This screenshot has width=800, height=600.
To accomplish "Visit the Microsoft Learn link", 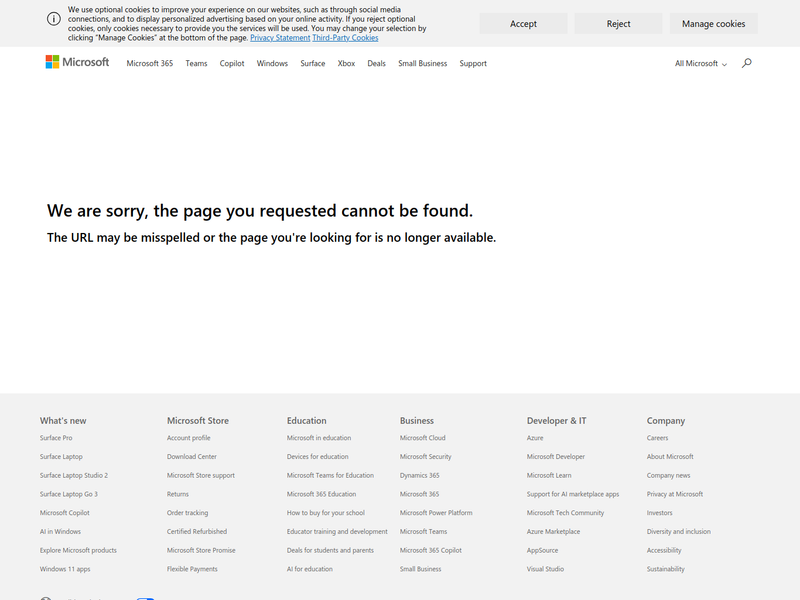I will click(x=549, y=475).
